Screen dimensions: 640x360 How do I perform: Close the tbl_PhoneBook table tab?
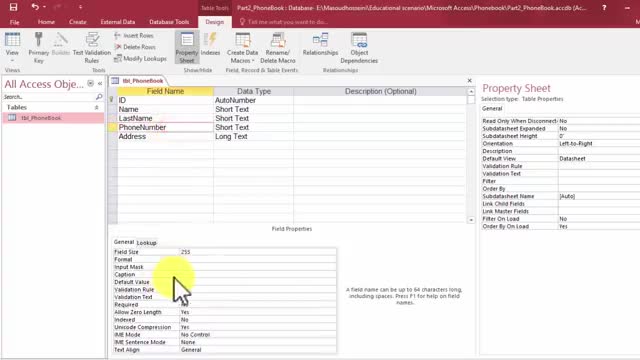pyautogui.click(x=469, y=81)
